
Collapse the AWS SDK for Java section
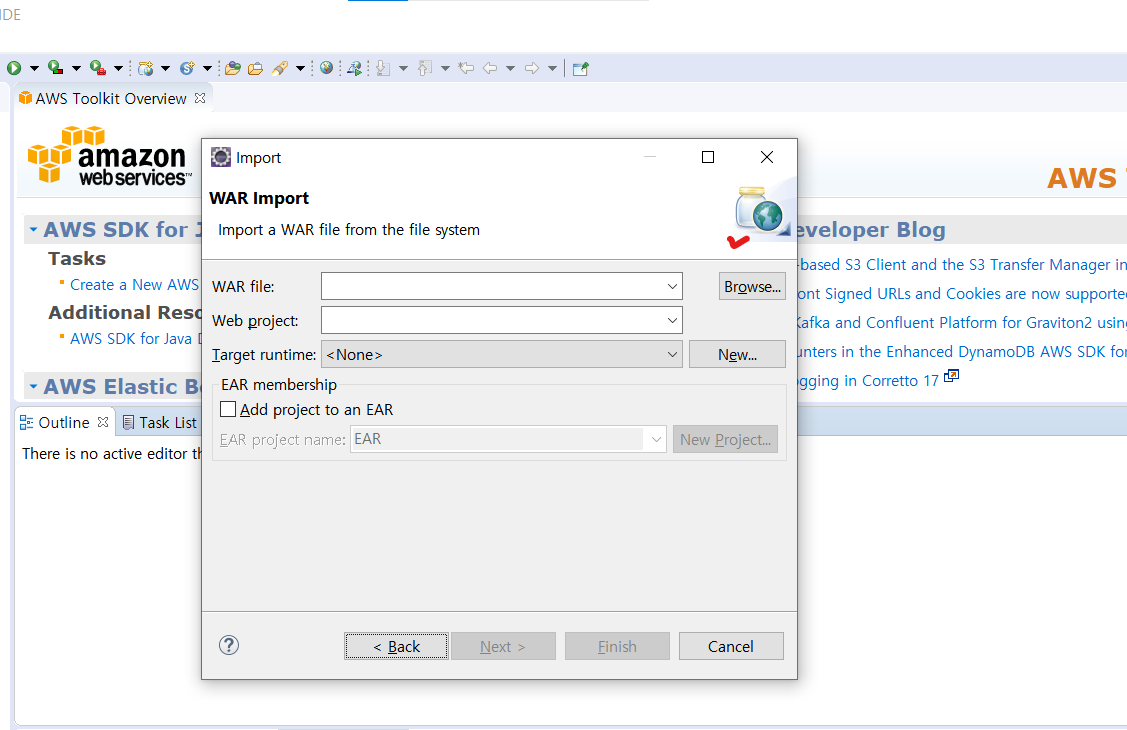[x=33, y=230]
